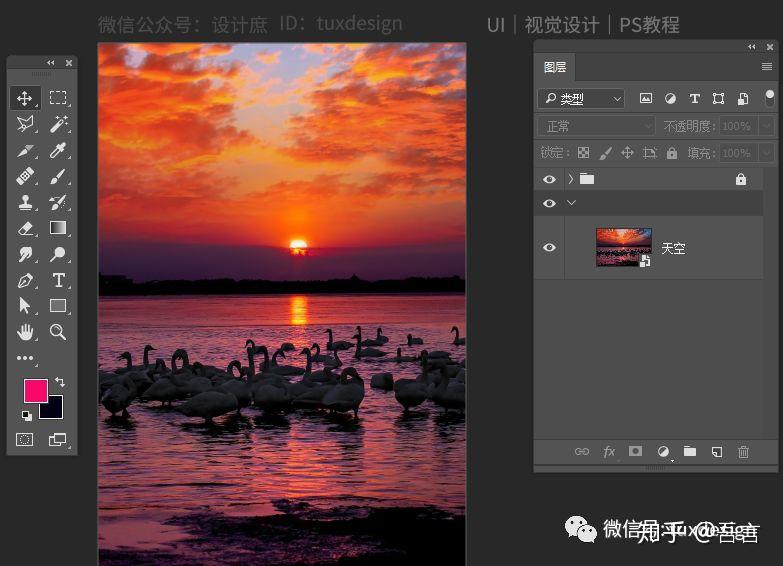Screen dimensions: 783x566
Task: Filter for smart object layers
Action: pos(743,98)
